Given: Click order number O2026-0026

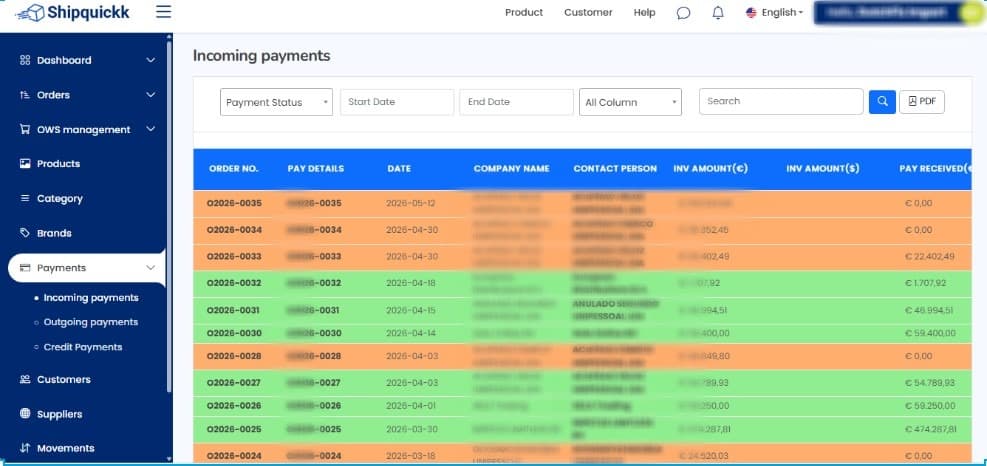Looking at the screenshot, I should pyautogui.click(x=234, y=406).
